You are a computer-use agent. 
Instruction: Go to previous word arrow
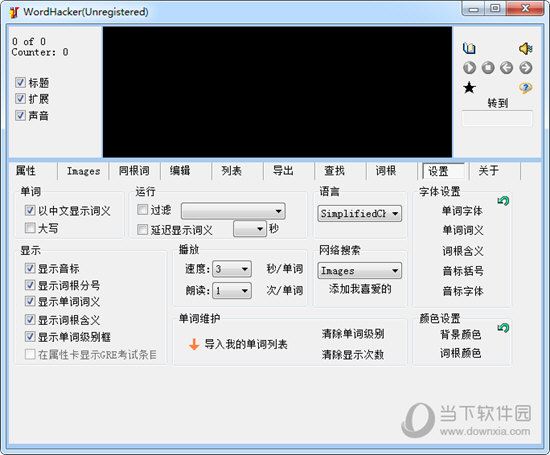[x=507, y=68]
